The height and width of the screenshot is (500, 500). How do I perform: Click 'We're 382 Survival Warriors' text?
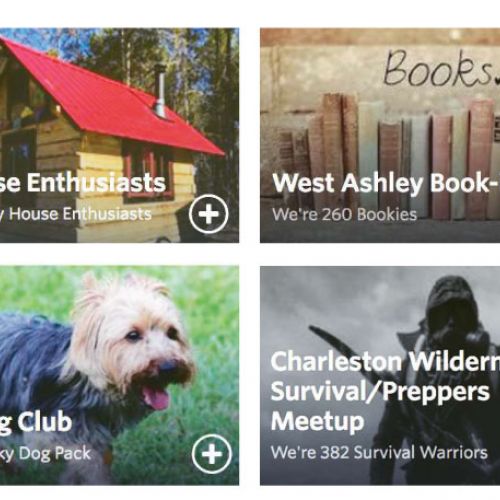coord(379,452)
